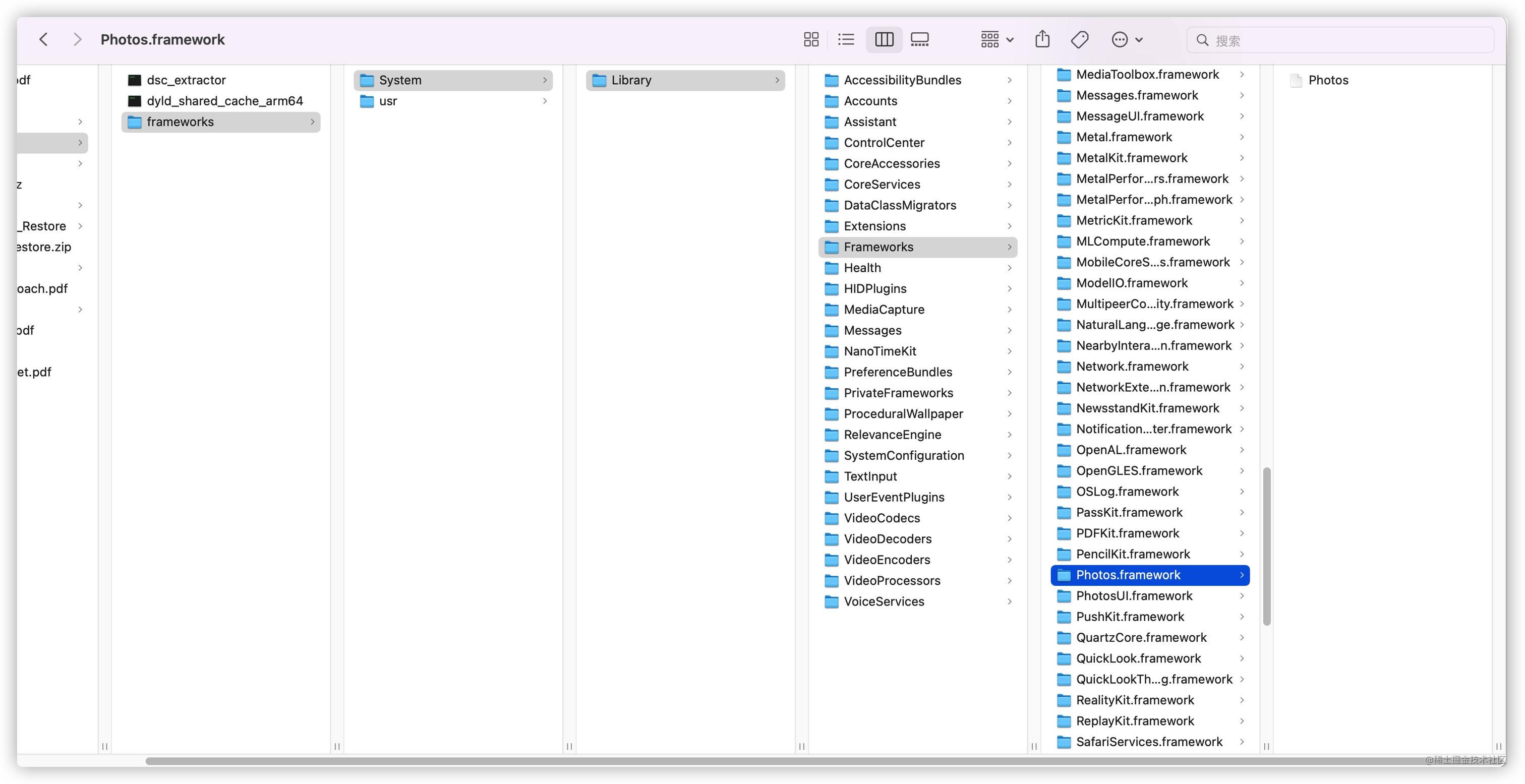Expand the Frameworks folder chevron
This screenshot has height=784, width=1525.
[1010, 247]
